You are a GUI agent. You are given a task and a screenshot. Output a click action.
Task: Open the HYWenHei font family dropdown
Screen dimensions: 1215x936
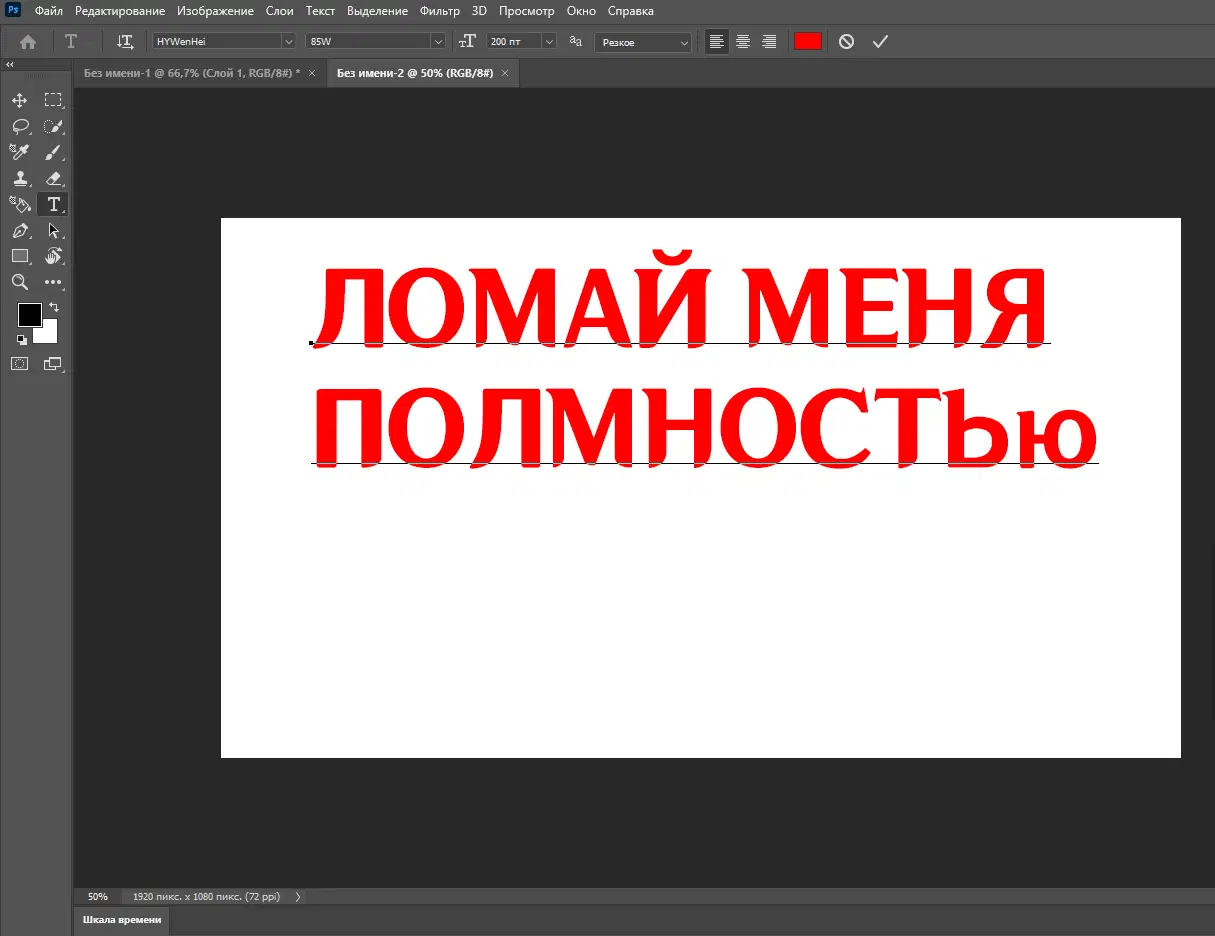(x=288, y=41)
